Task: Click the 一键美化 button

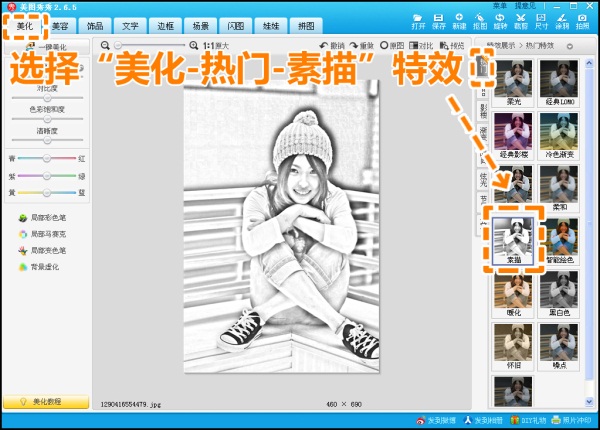Action: (45, 47)
